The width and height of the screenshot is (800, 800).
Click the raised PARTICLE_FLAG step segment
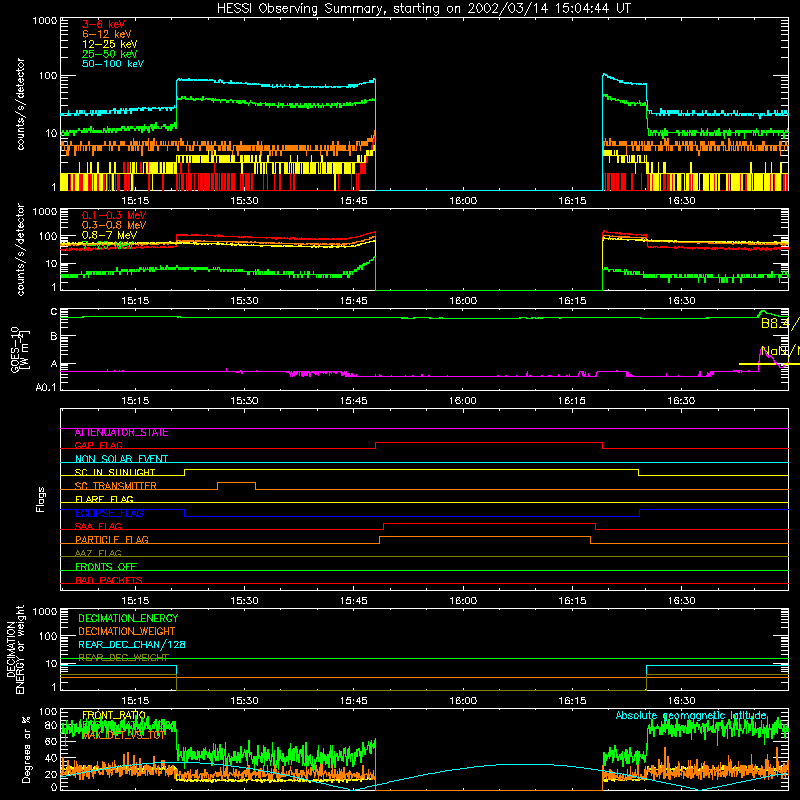pos(485,537)
